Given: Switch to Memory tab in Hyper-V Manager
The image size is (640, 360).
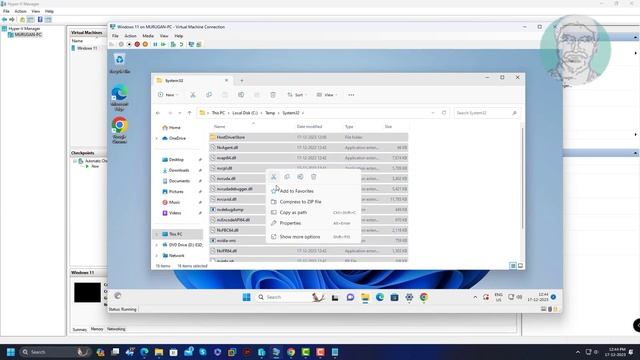Looking at the screenshot, I should [97, 329].
